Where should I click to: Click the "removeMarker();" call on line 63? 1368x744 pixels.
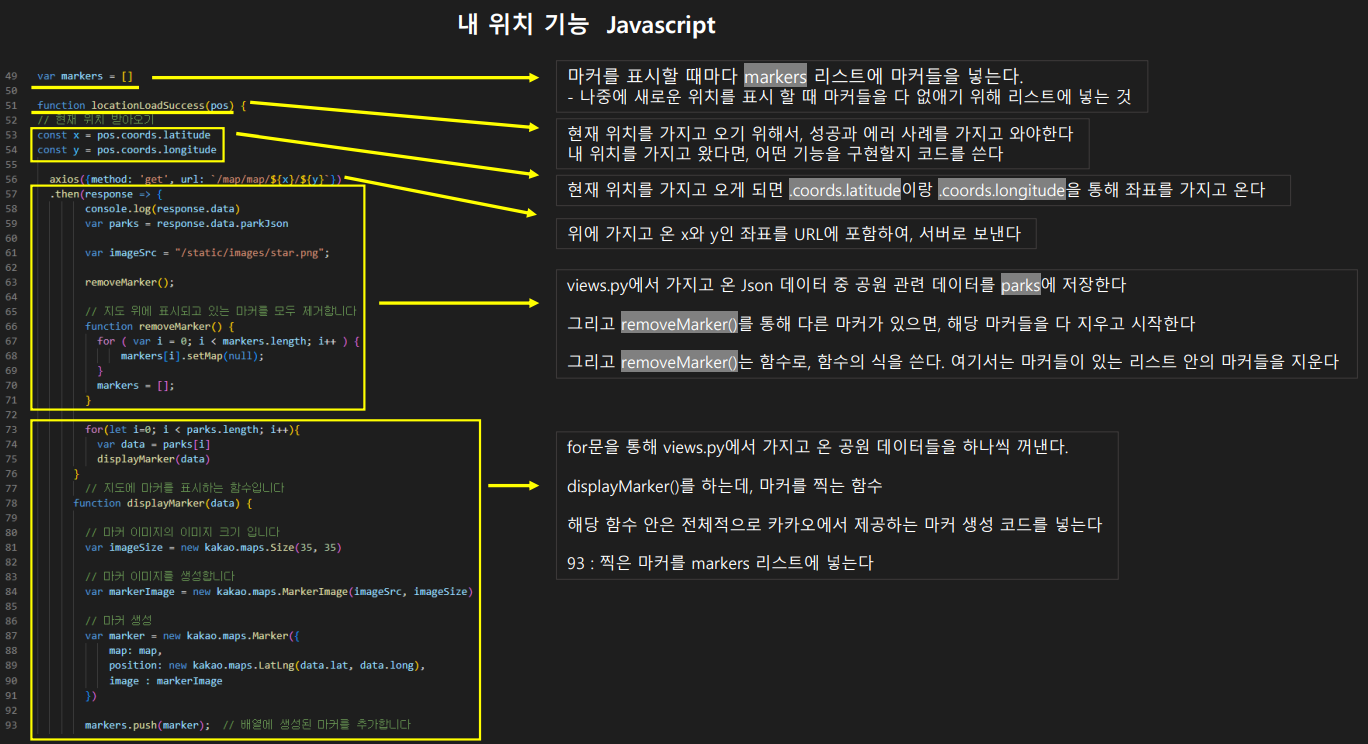pyautogui.click(x=130, y=282)
